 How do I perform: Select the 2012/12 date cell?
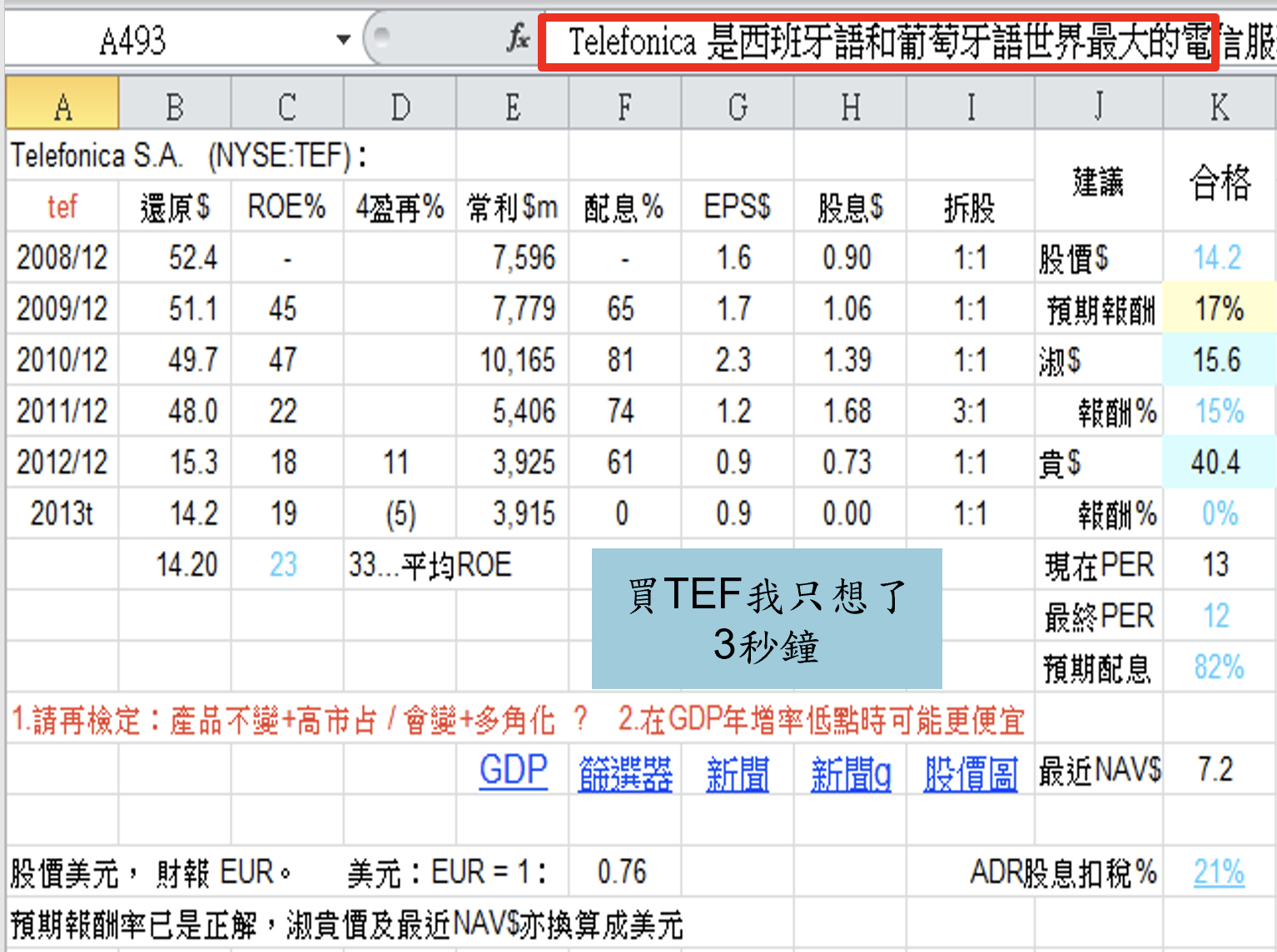(x=62, y=462)
